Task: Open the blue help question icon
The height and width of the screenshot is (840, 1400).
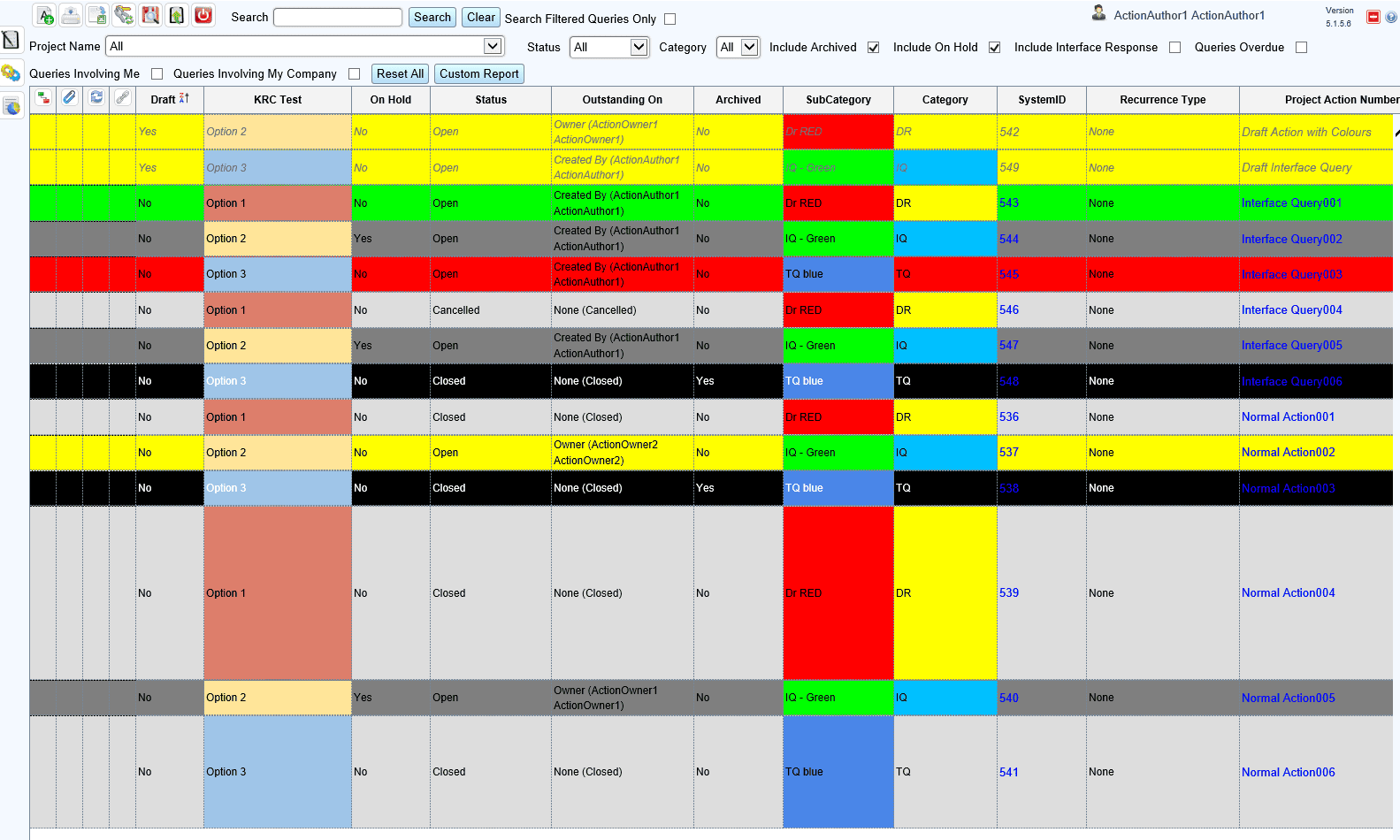Action: [1391, 17]
